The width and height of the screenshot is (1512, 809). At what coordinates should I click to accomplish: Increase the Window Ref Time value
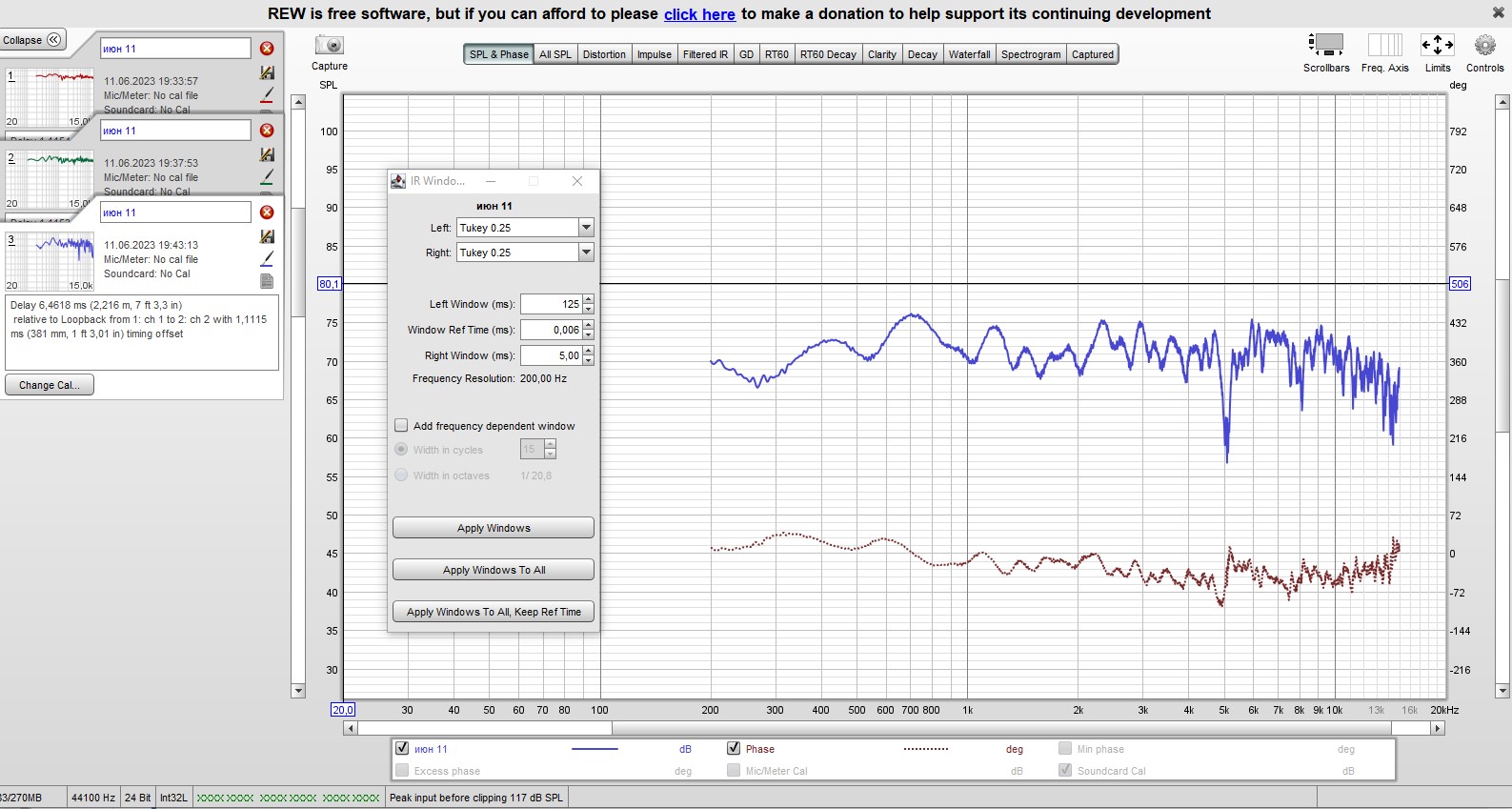589,325
